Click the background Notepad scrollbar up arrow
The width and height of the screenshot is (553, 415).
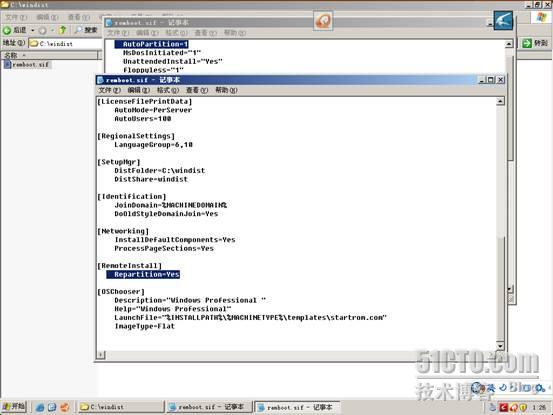tap(509, 44)
